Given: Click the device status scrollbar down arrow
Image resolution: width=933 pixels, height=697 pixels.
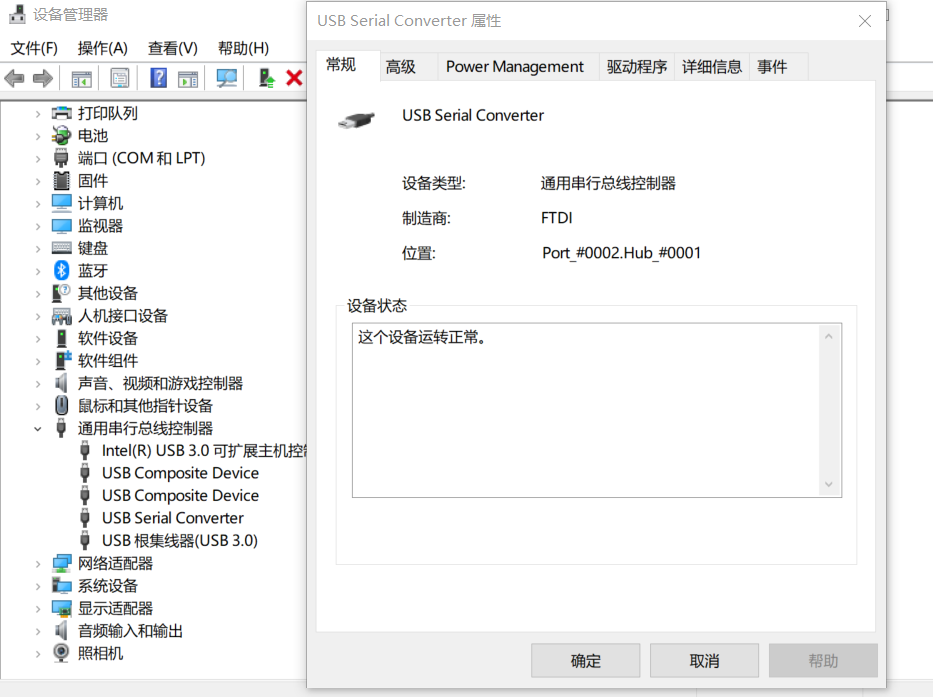Looking at the screenshot, I should 829,484.
